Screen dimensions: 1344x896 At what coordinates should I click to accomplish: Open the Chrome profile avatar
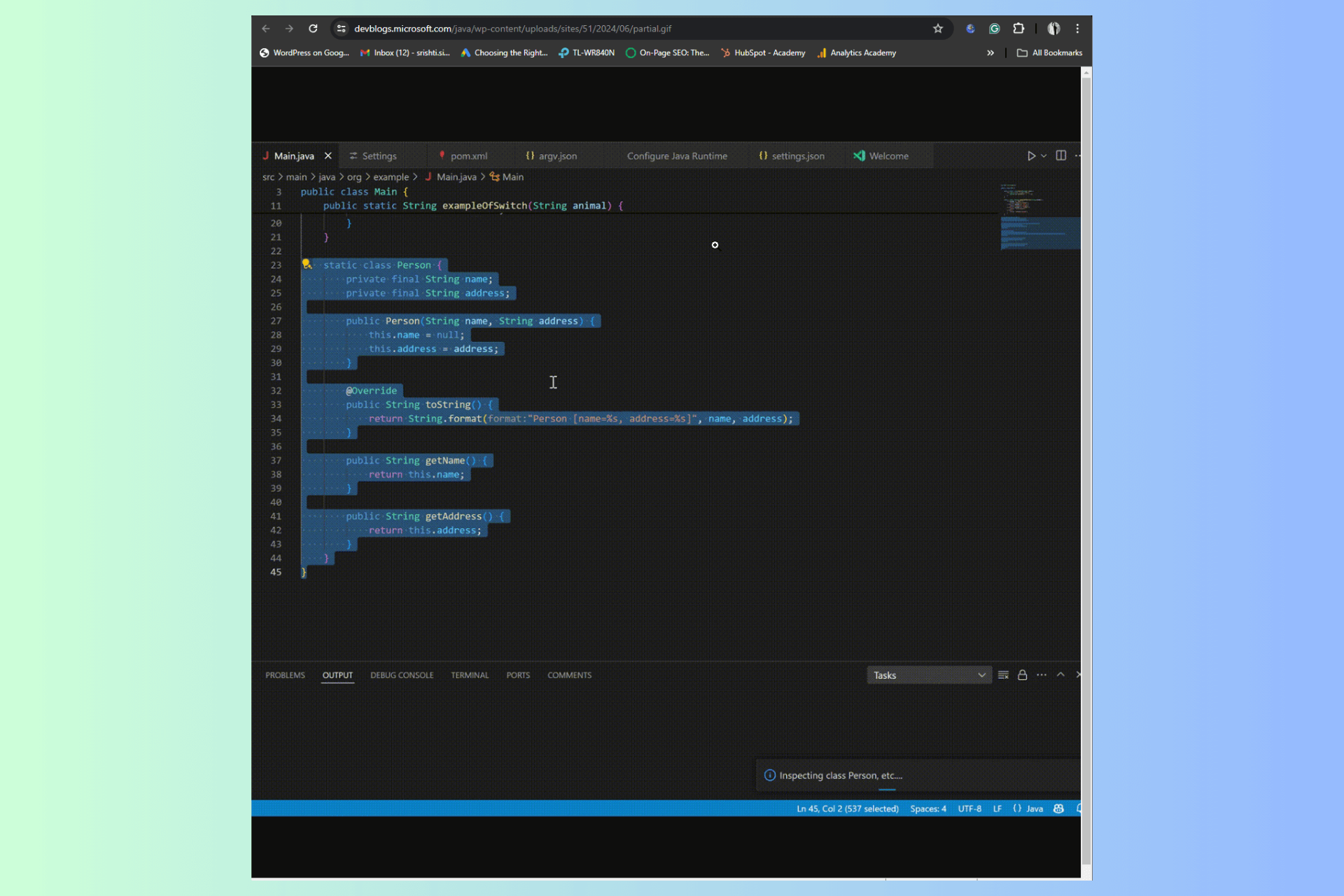click(x=1053, y=29)
